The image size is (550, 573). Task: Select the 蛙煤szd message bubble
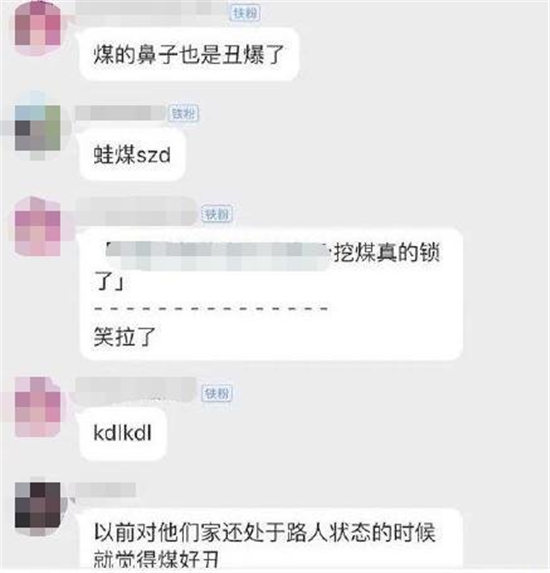pyautogui.click(x=132, y=155)
